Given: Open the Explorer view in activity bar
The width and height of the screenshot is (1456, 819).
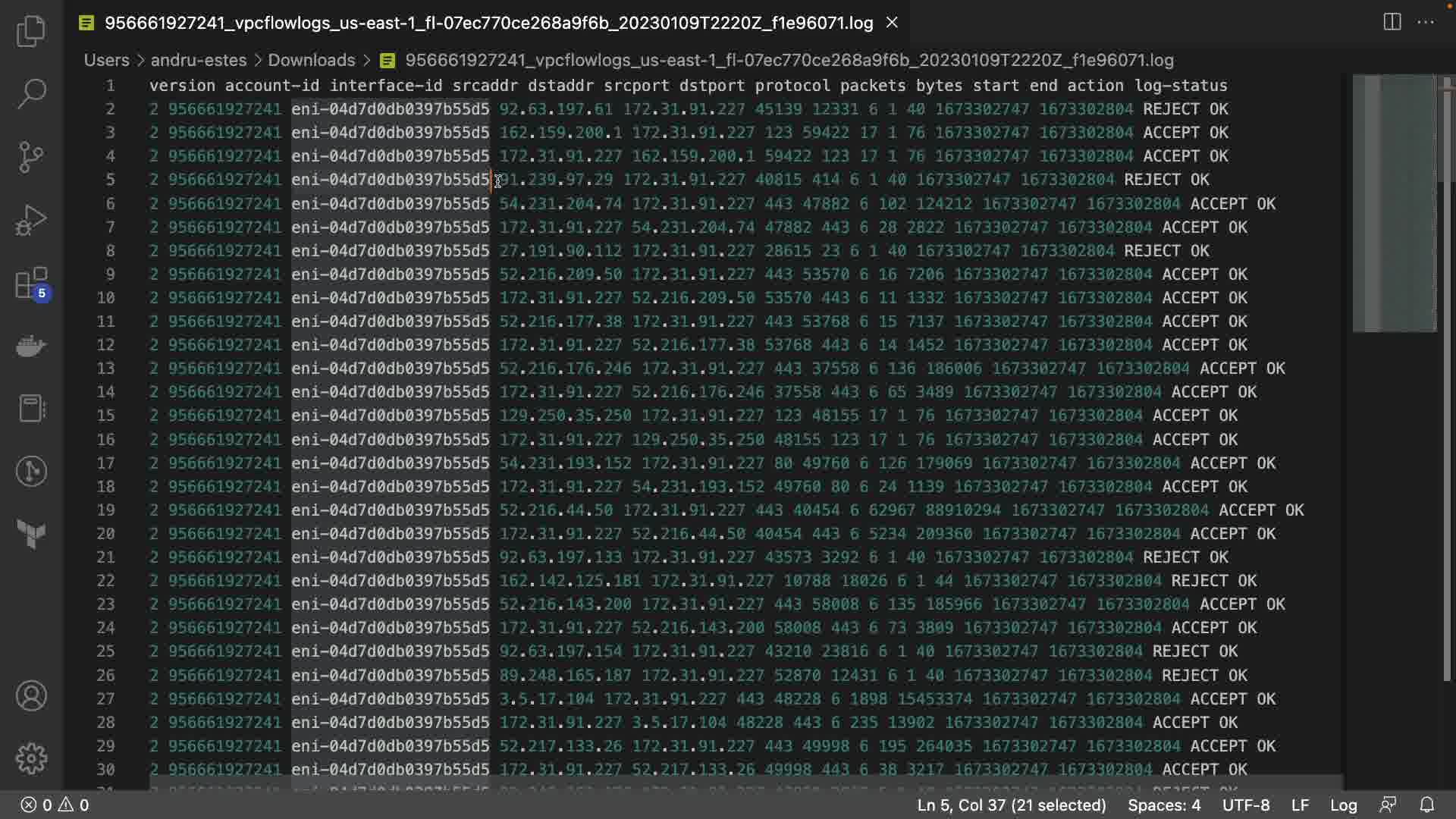Looking at the screenshot, I should [31, 32].
